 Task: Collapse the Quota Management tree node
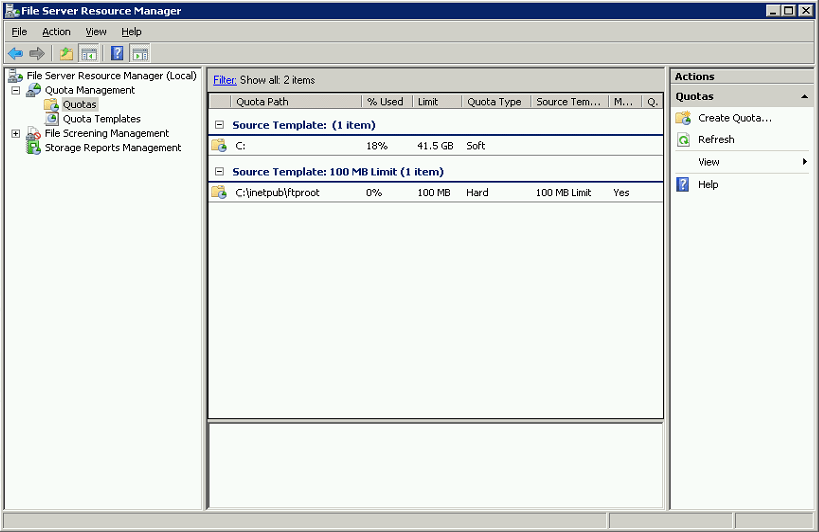(16, 90)
